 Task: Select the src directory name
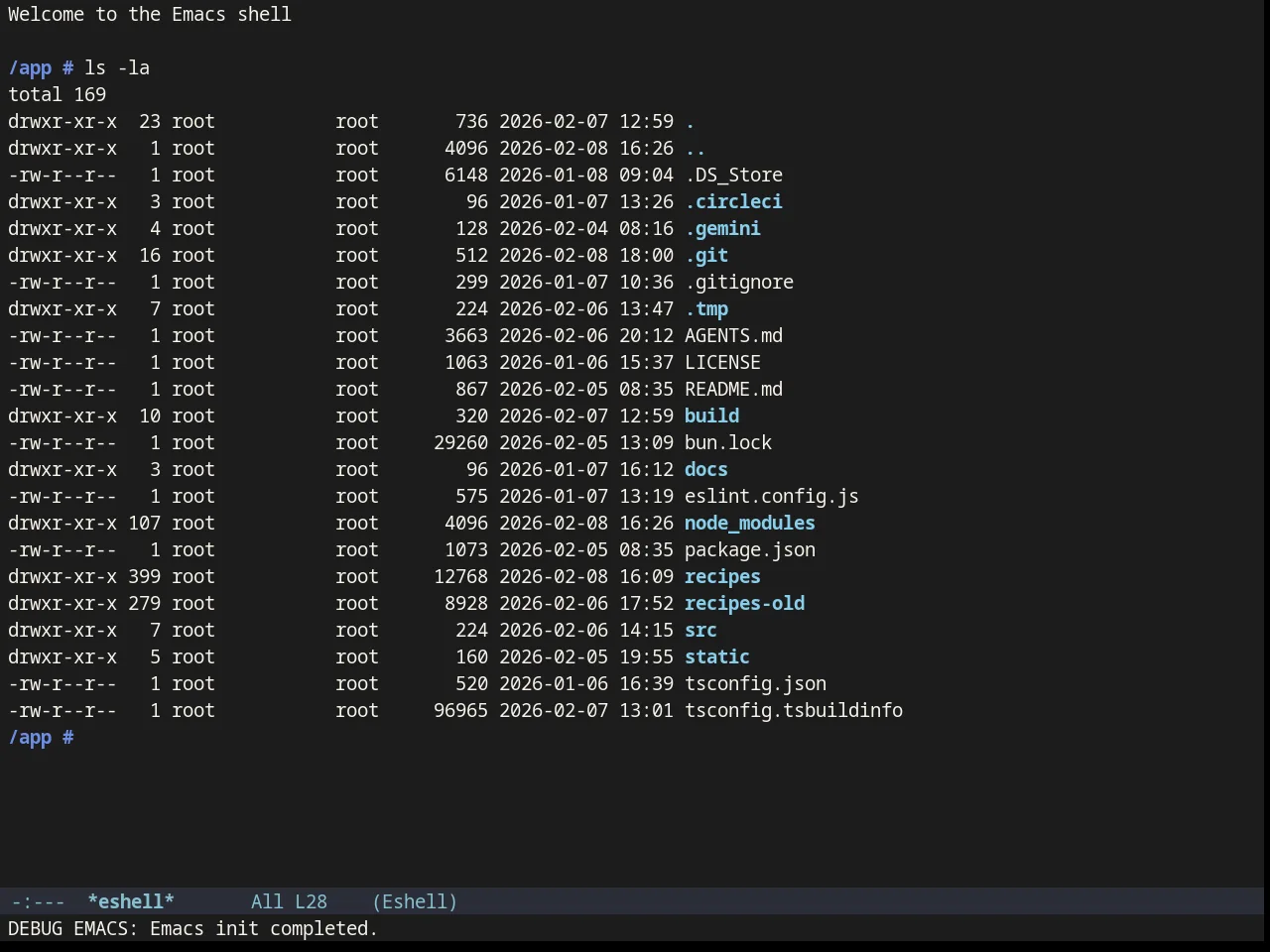click(x=700, y=630)
